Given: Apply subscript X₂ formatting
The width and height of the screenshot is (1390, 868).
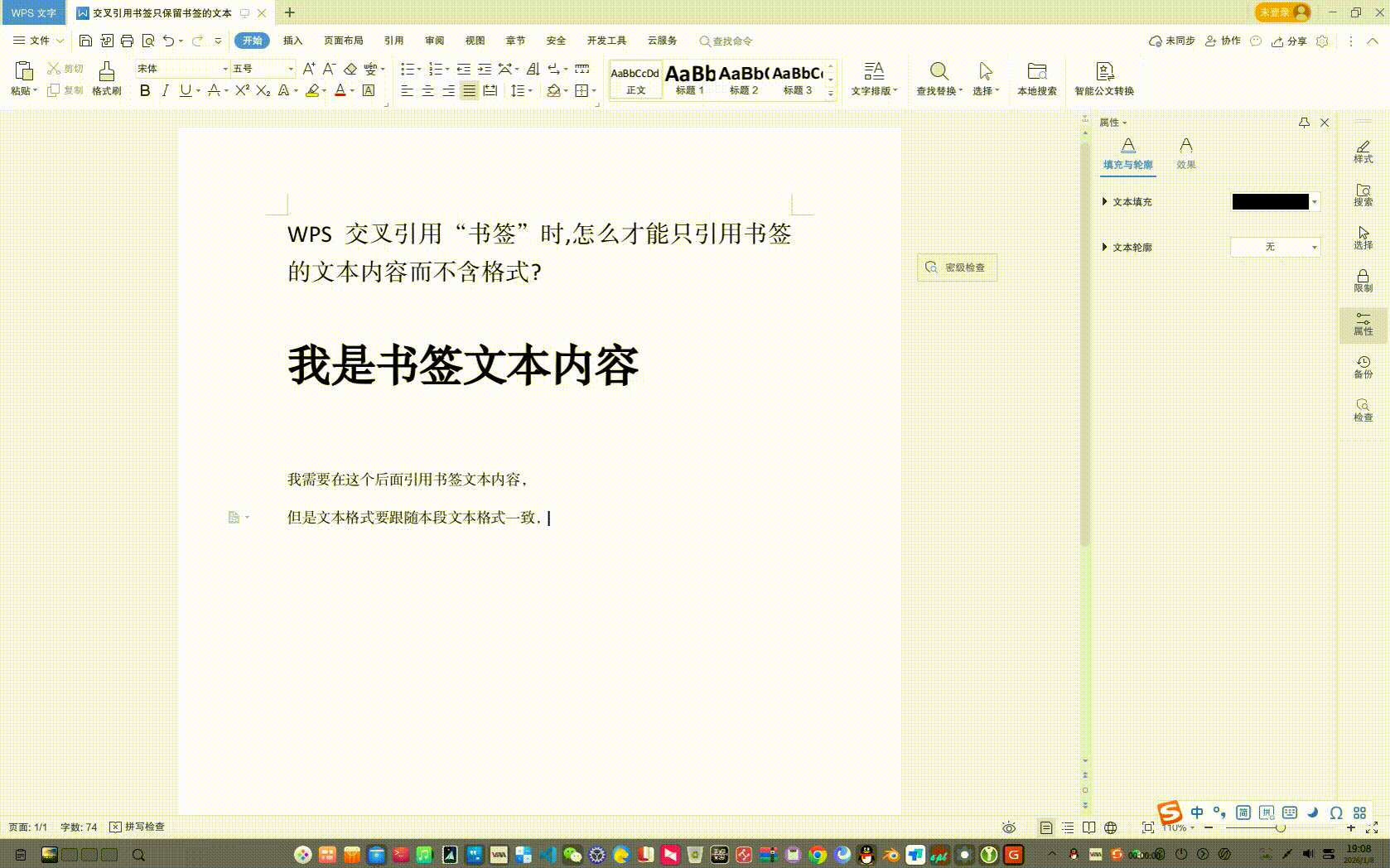Looking at the screenshot, I should tap(263, 90).
